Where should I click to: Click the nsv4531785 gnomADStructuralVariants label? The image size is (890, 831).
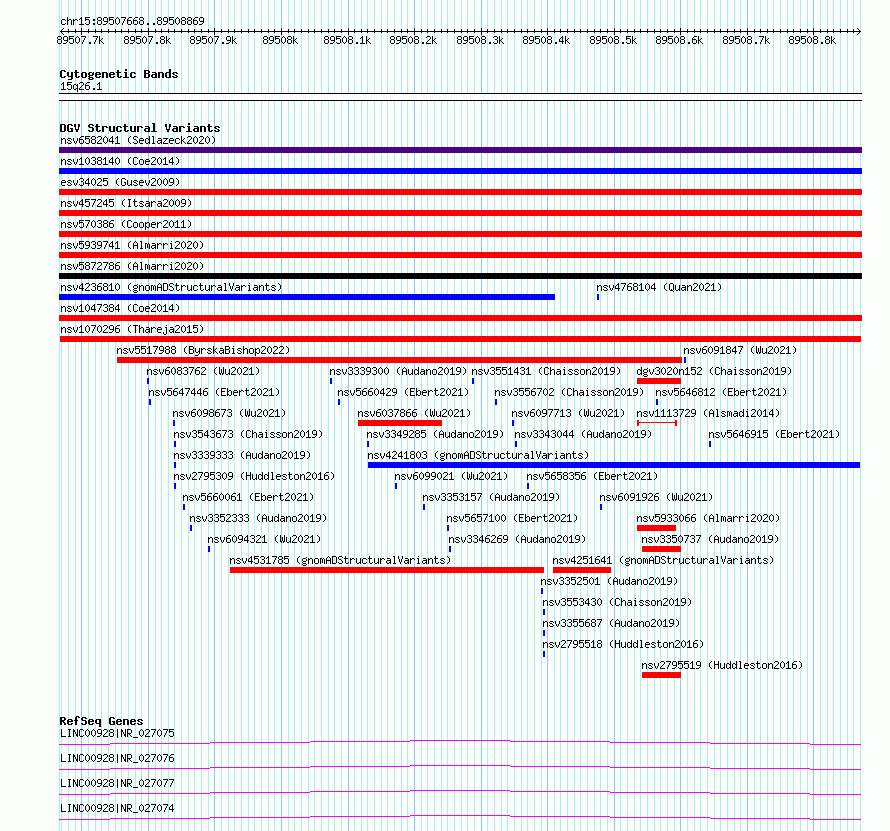click(x=340, y=560)
